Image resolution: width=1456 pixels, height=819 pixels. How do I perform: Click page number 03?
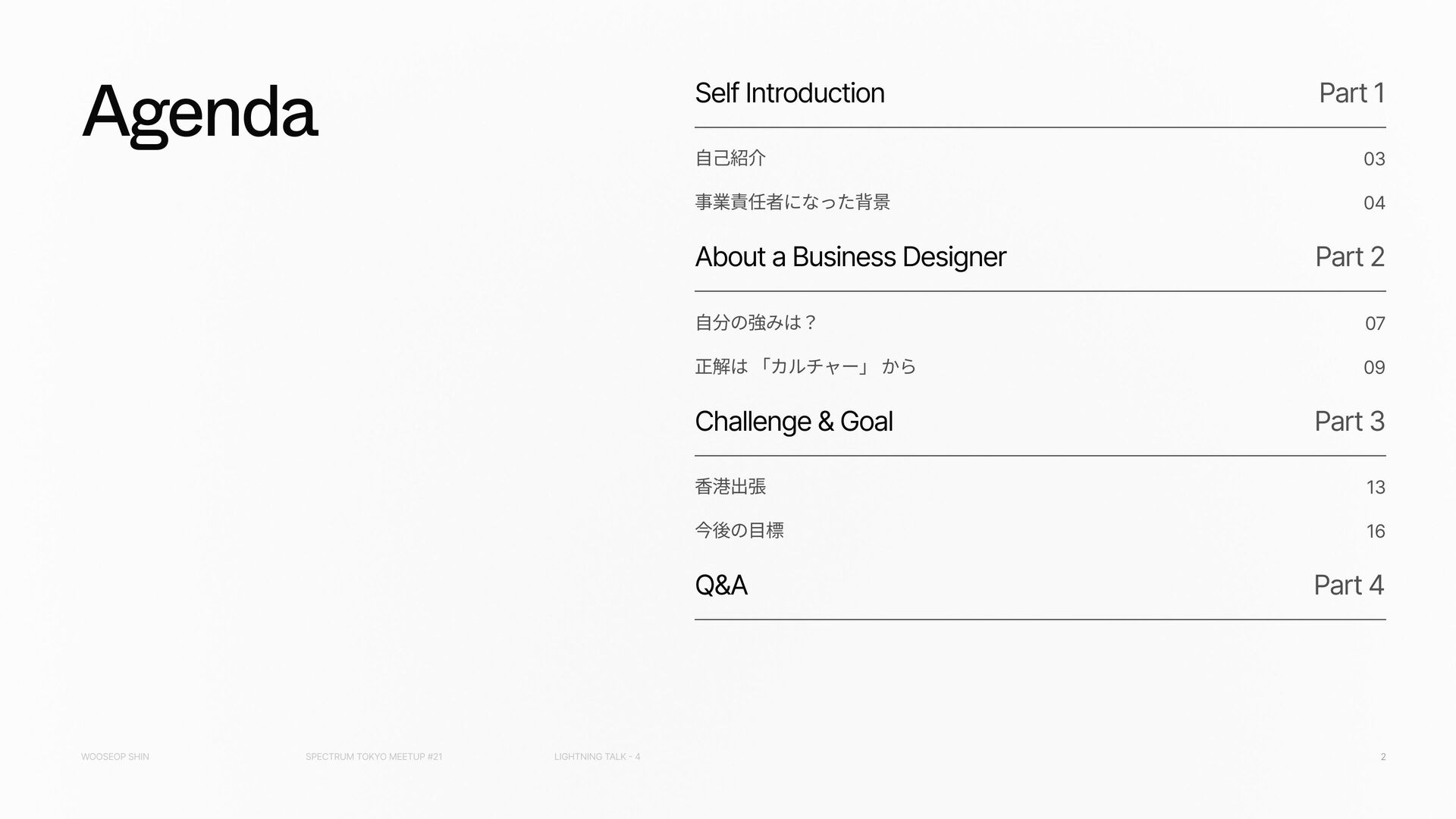click(1374, 158)
